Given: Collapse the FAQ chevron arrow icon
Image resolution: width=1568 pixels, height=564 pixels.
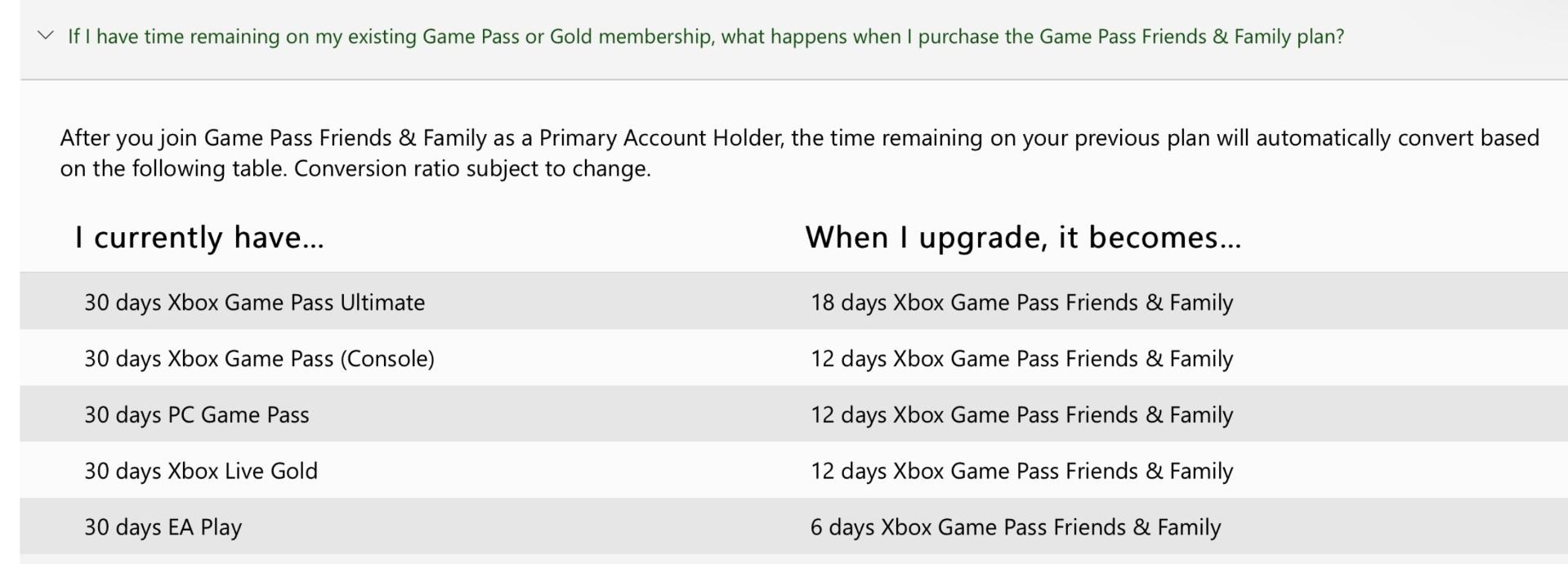Looking at the screenshot, I should 46,35.
